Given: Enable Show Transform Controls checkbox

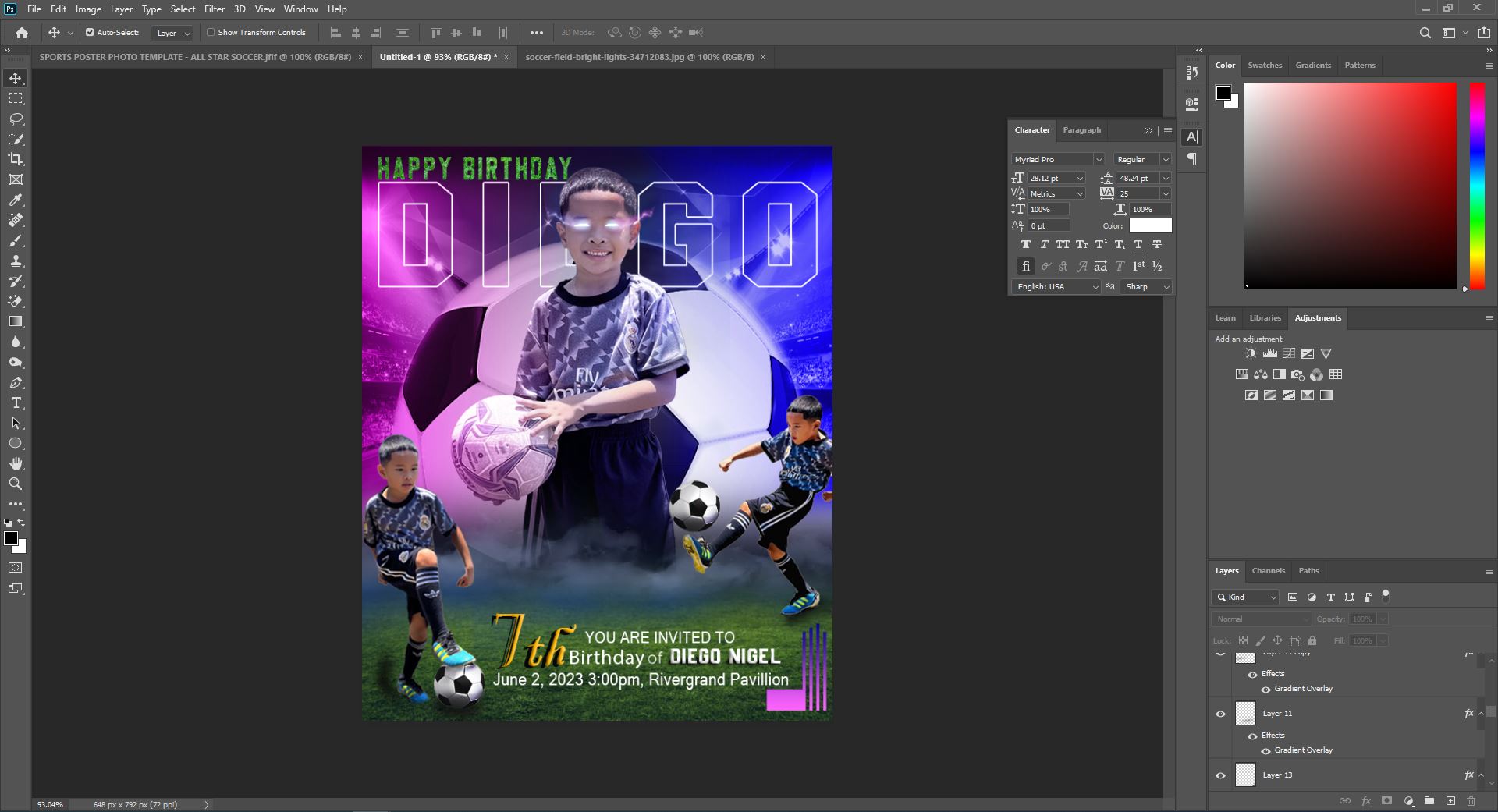Looking at the screenshot, I should point(211,33).
